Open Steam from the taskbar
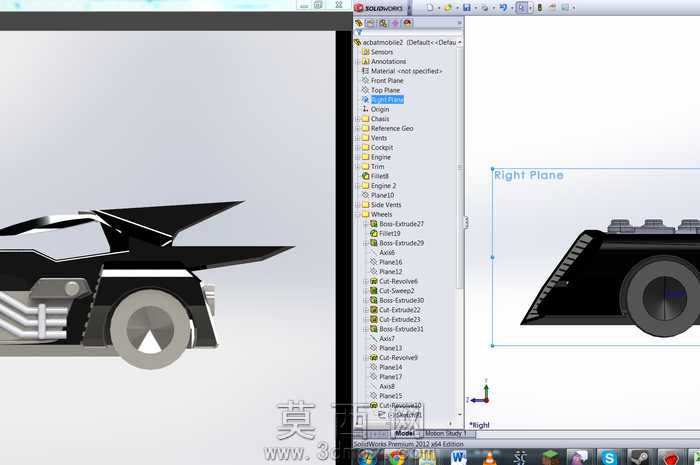This screenshot has height=465, width=700. (x=639, y=457)
